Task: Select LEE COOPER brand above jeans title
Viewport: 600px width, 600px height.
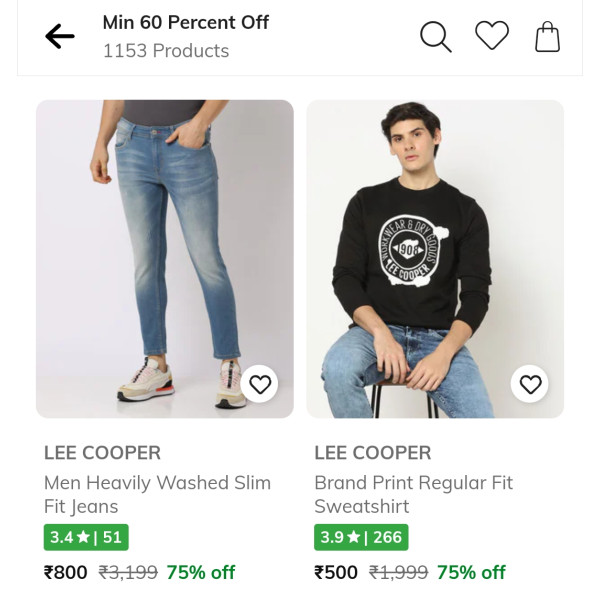Action: point(102,453)
